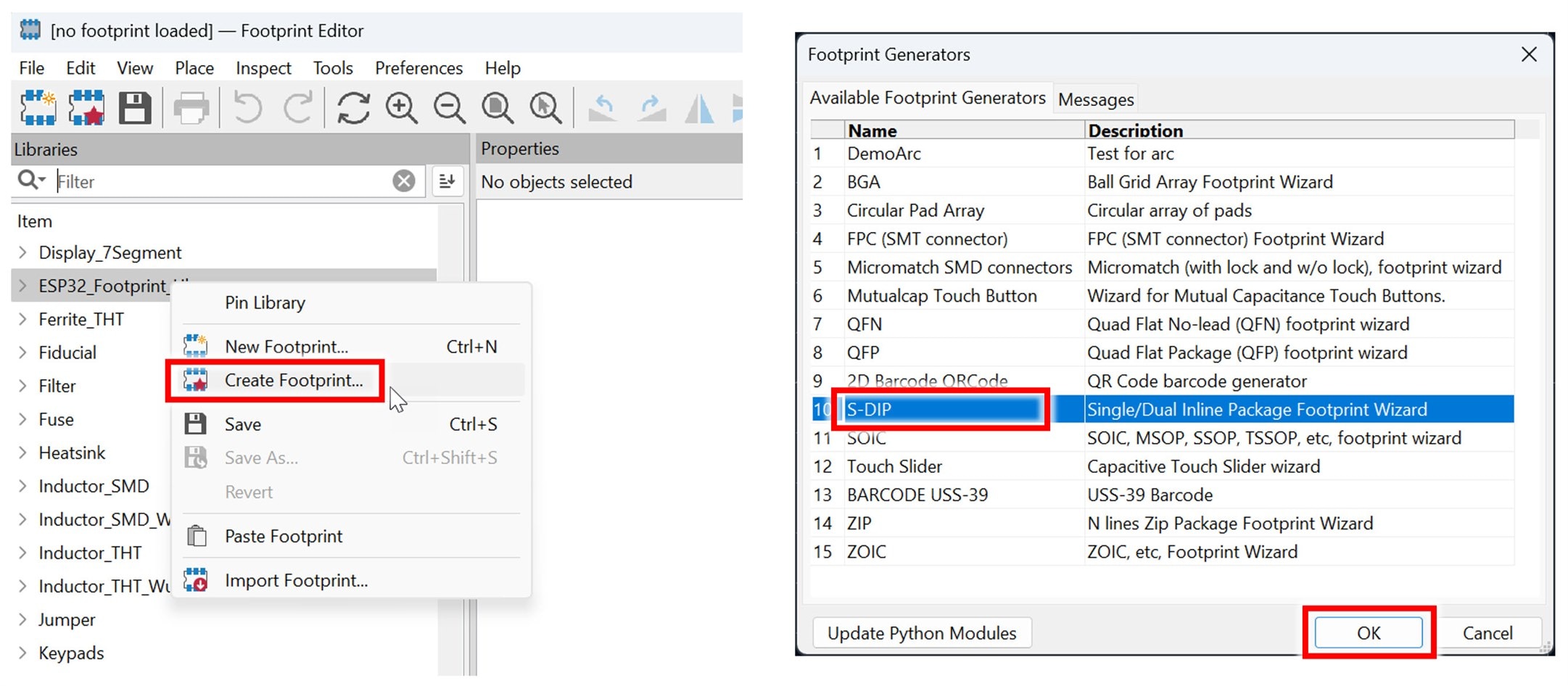Click the Create Footprint wizard toolbar icon

pos(86,108)
